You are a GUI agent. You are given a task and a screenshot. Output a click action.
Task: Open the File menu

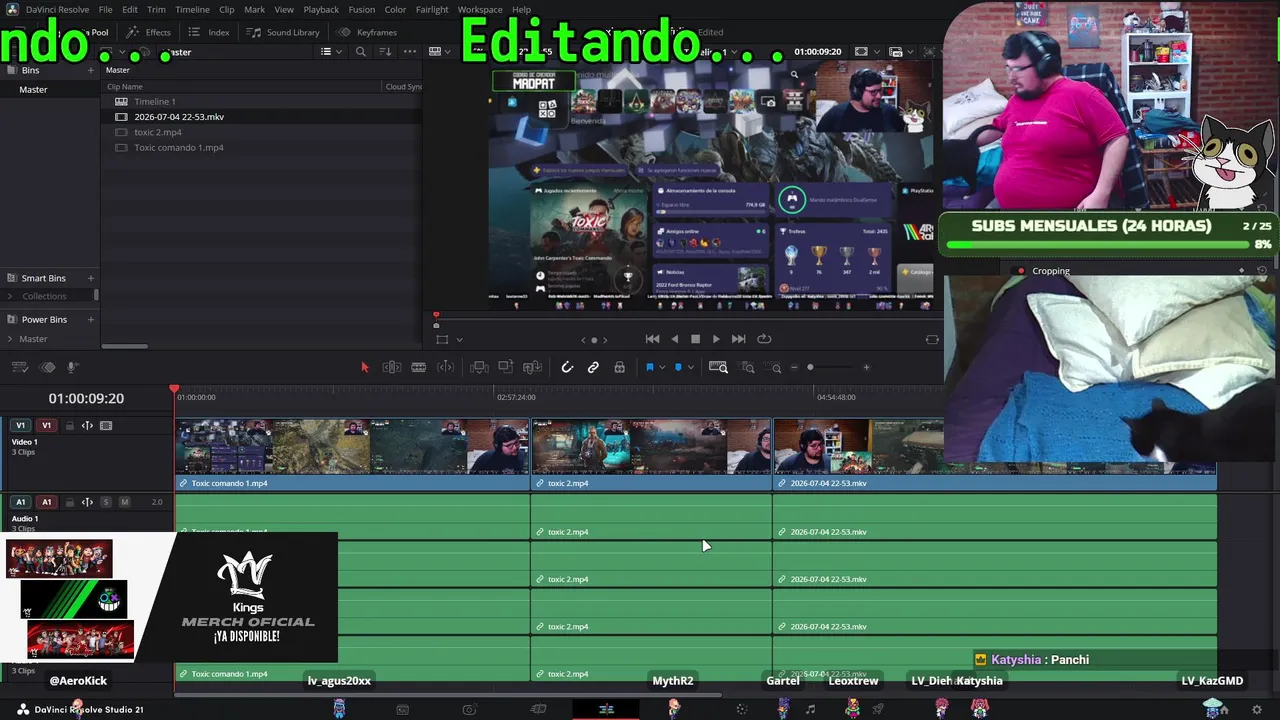pos(105,10)
